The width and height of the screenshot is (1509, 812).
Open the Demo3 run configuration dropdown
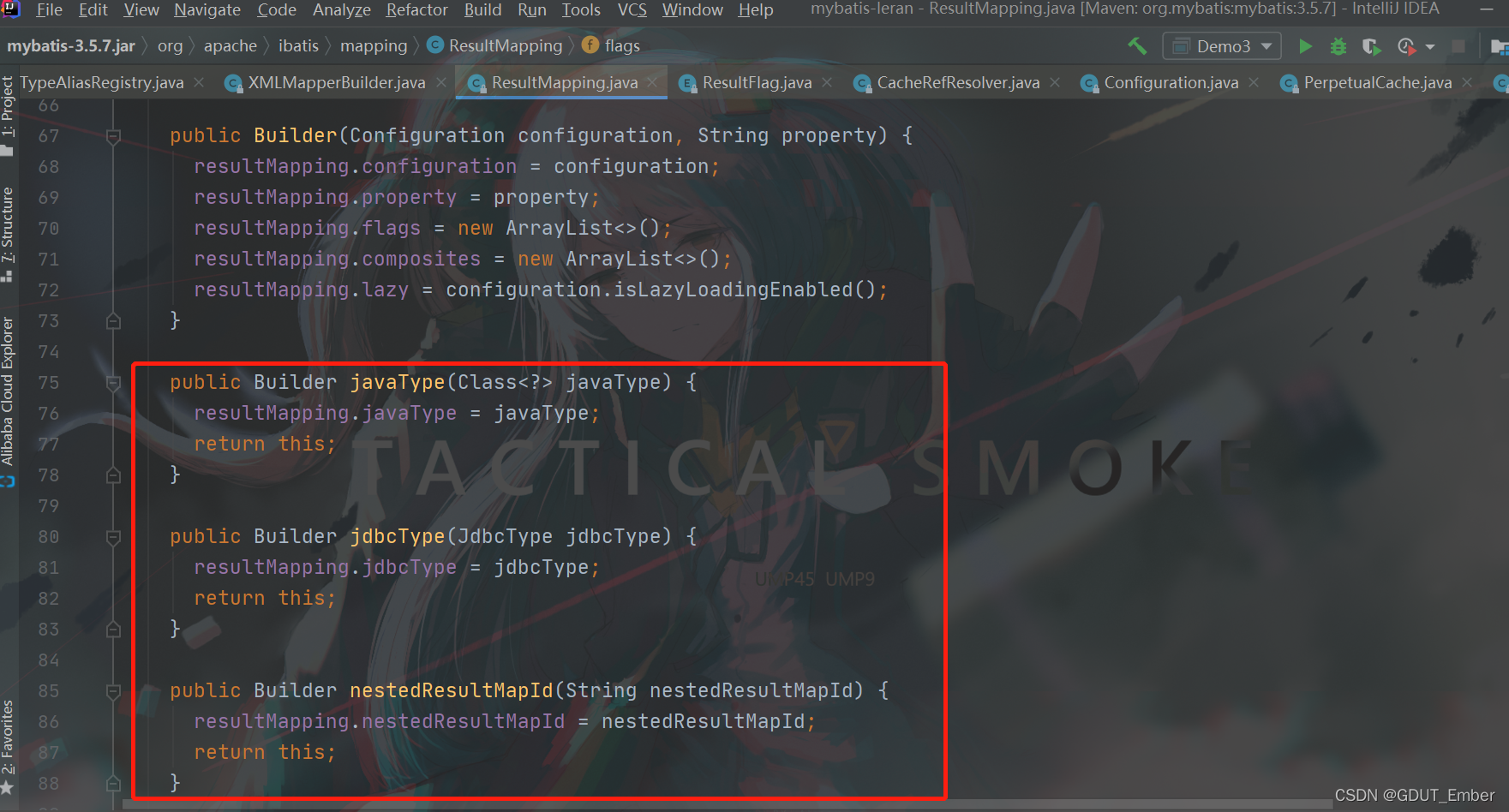click(x=1222, y=46)
